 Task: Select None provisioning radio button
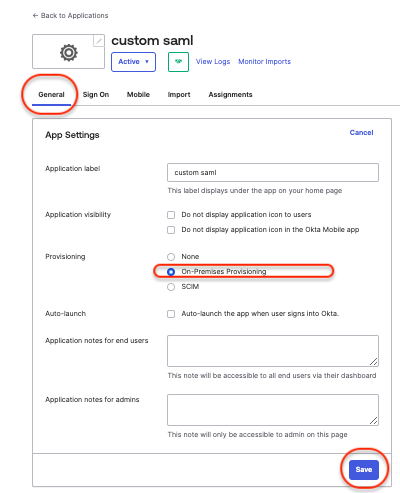coord(171,257)
